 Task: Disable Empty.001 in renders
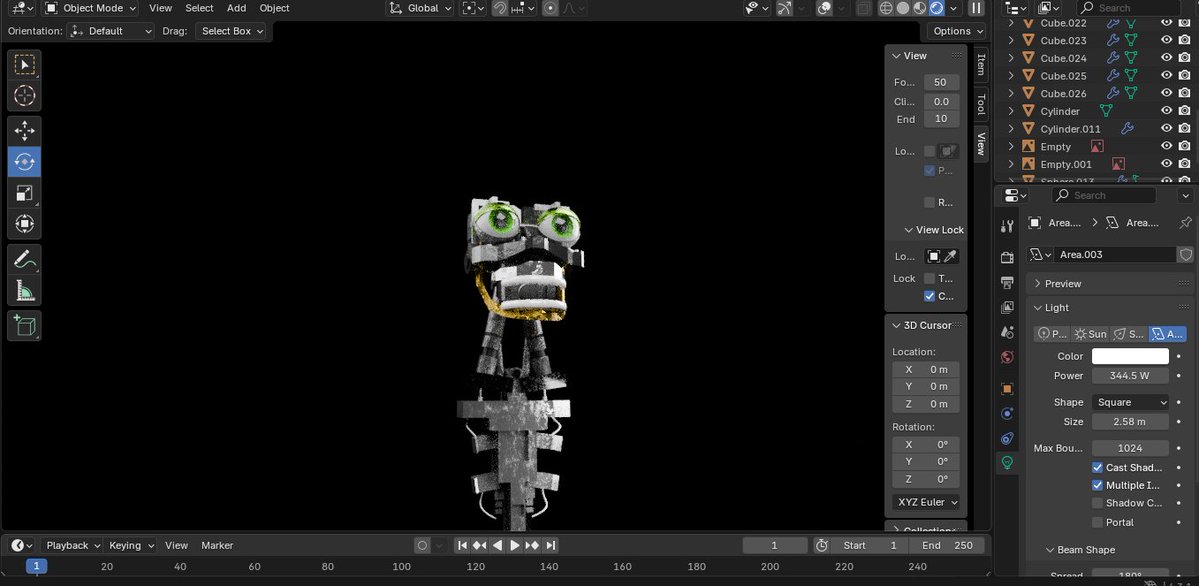click(x=1184, y=164)
